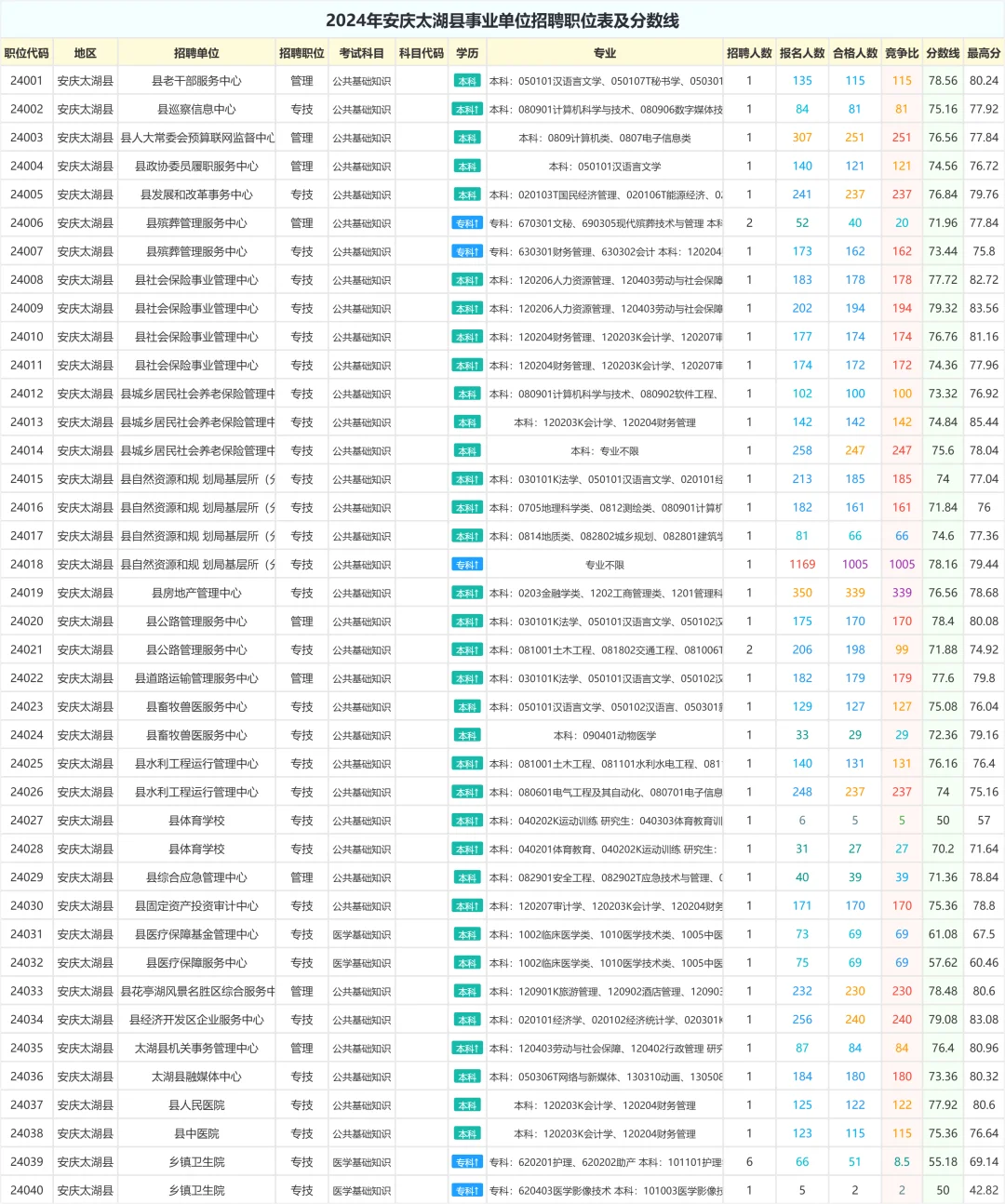Image resolution: width=1005 pixels, height=1204 pixels.
Task: Click competition ratio 20 in row 24006
Action: click(902, 223)
